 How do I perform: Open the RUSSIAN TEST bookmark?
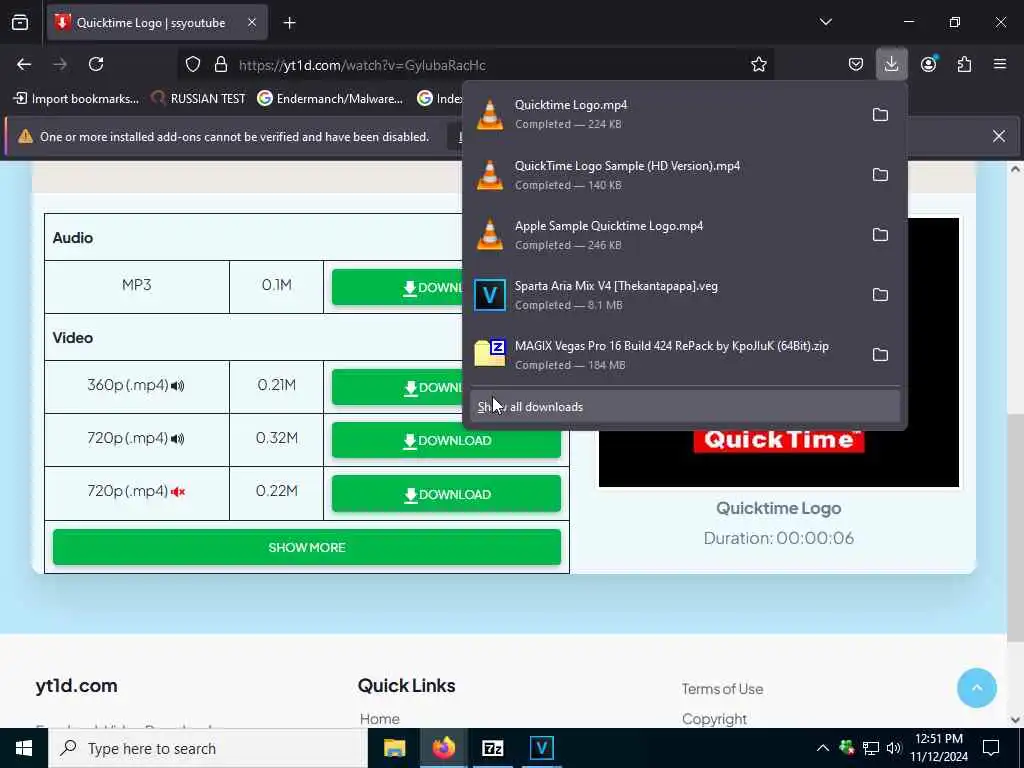tap(199, 99)
